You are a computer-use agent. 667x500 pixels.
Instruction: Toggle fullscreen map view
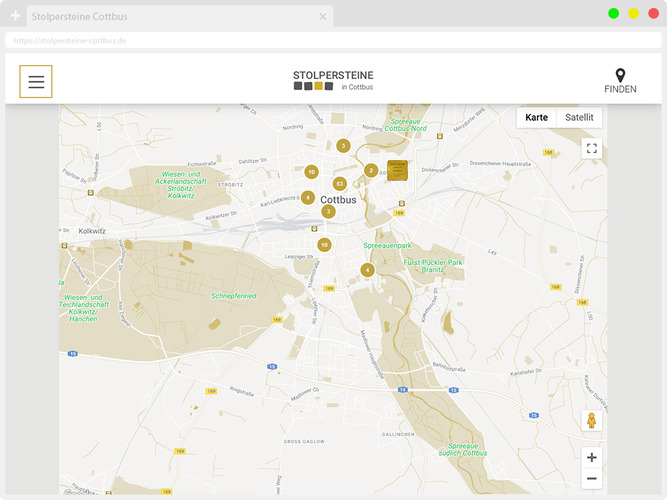[591, 149]
